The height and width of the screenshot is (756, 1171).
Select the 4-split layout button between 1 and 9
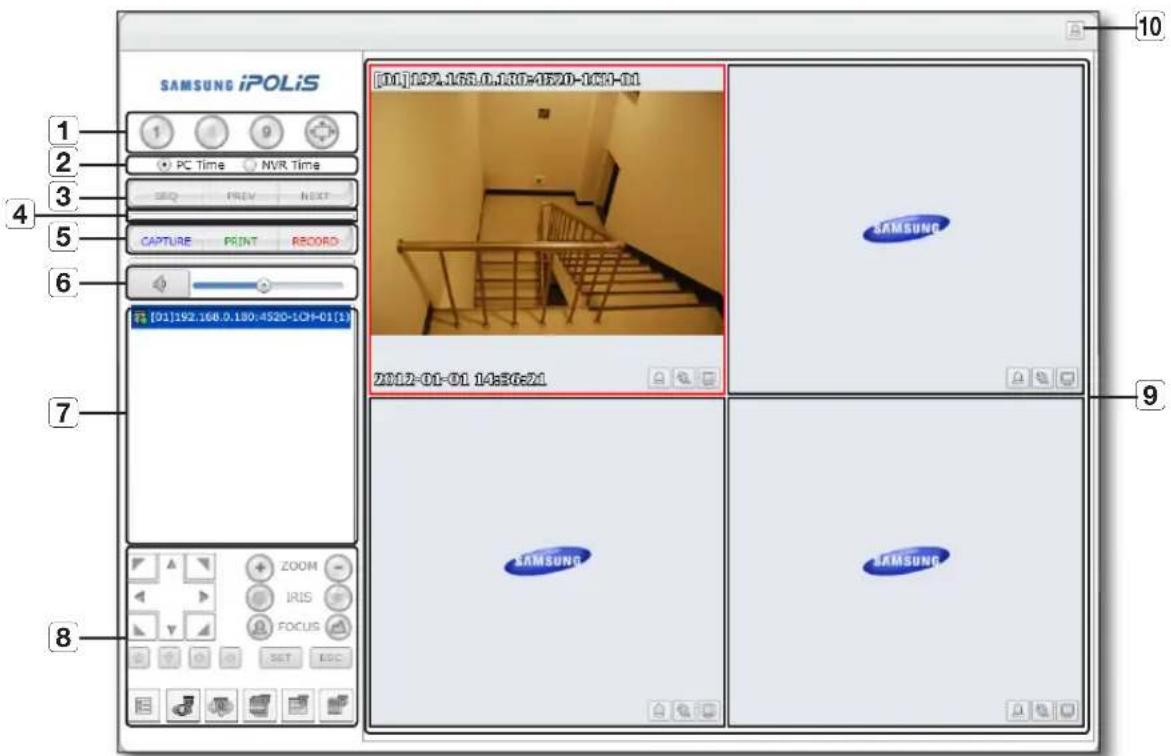(211, 133)
